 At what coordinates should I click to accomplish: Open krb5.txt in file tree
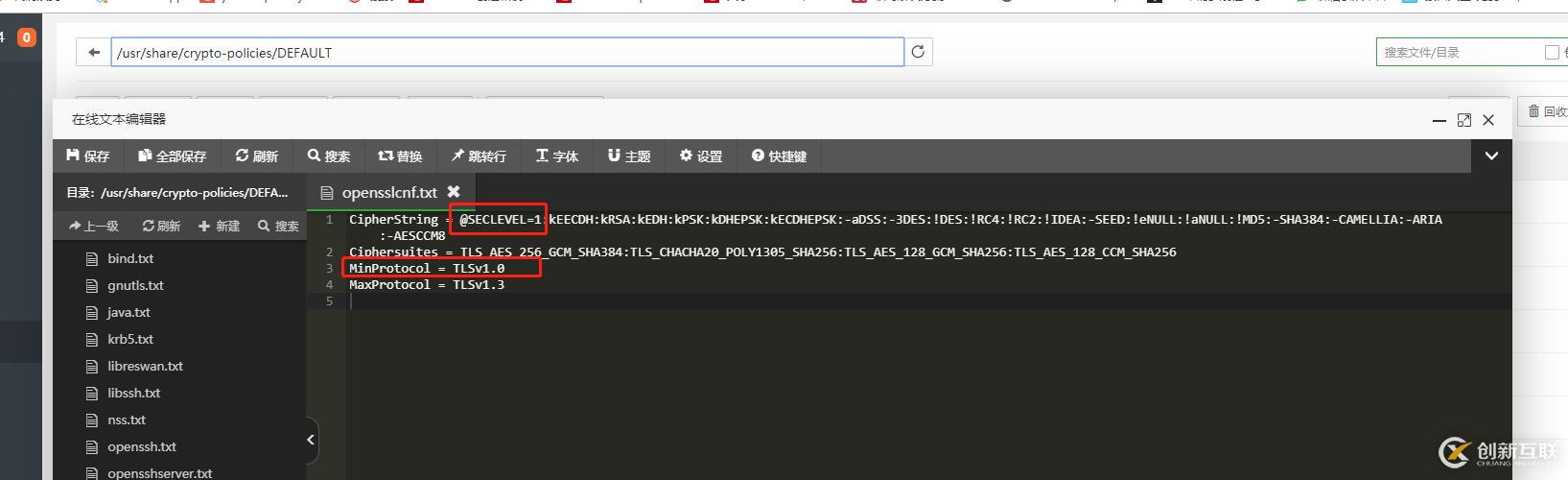130,339
